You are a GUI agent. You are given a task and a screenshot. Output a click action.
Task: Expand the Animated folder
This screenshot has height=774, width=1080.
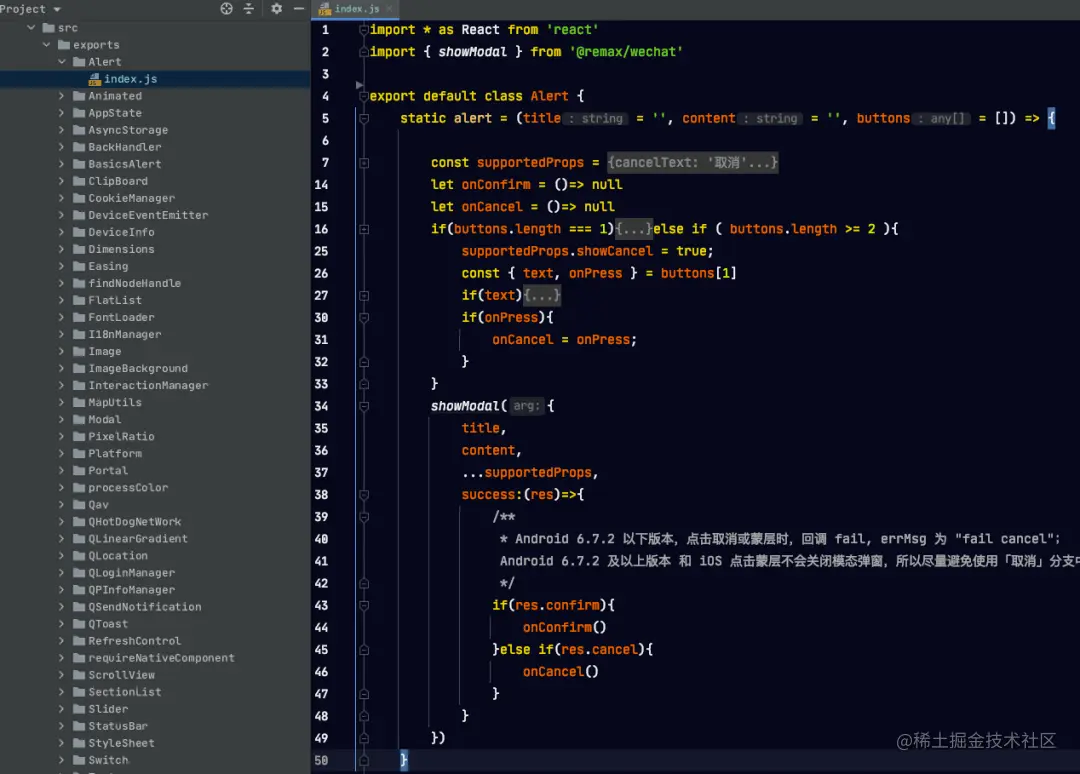(x=61, y=96)
